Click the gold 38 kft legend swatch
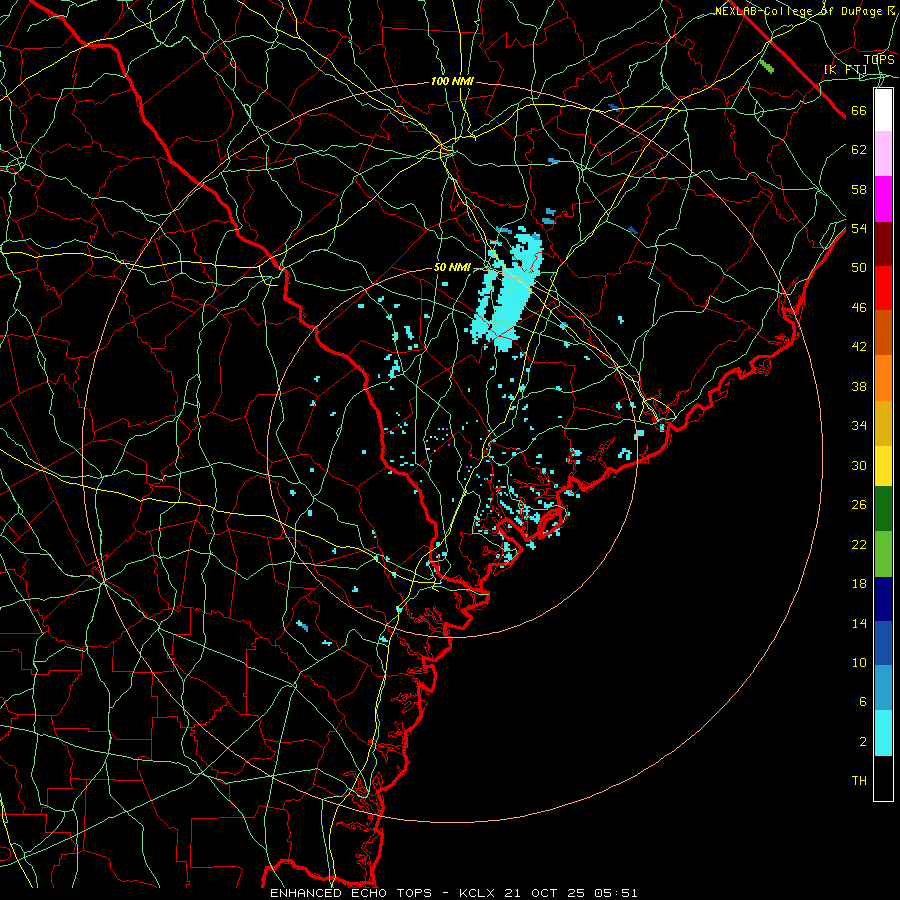This screenshot has width=900, height=900. (x=883, y=424)
